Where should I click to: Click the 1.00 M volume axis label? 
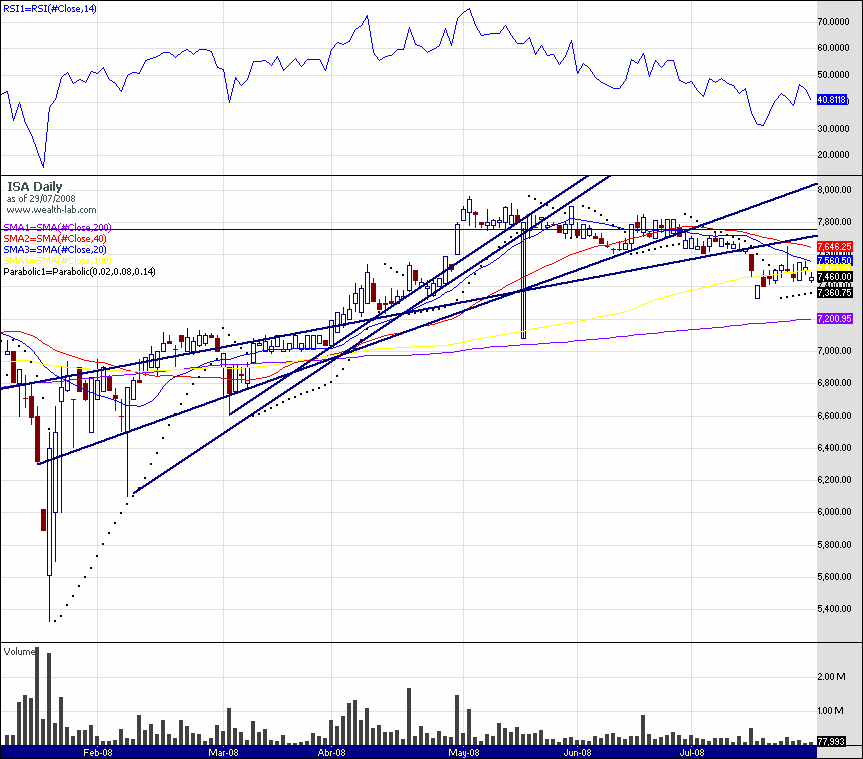coord(832,711)
